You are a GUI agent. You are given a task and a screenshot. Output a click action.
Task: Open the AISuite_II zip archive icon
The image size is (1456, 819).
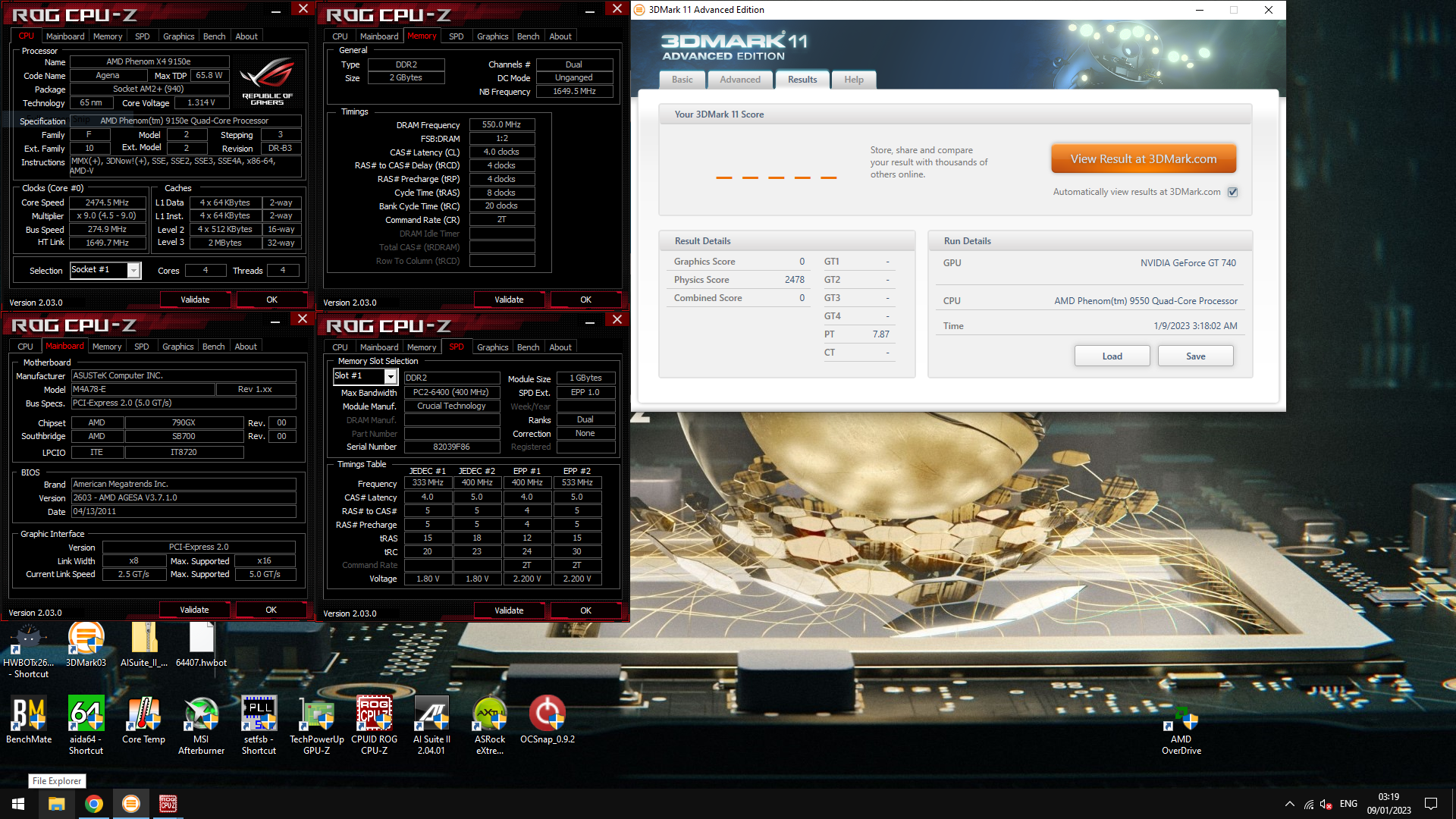point(144,645)
